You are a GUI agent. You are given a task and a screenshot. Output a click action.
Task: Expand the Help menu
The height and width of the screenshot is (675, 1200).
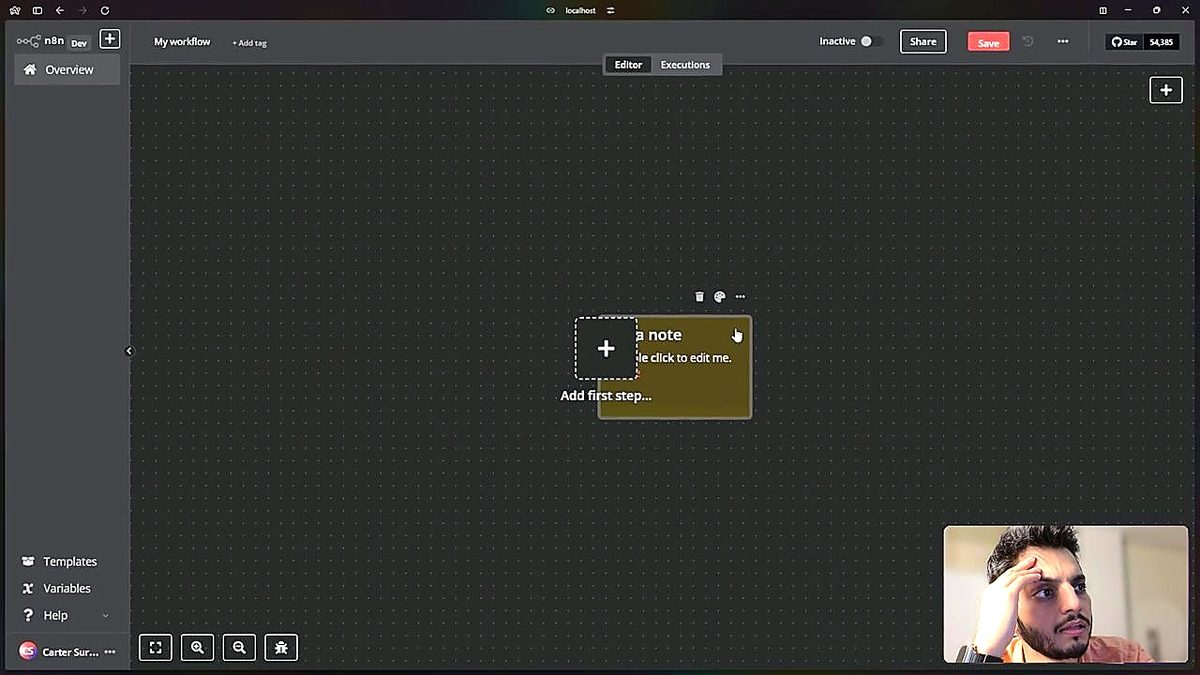coord(65,616)
